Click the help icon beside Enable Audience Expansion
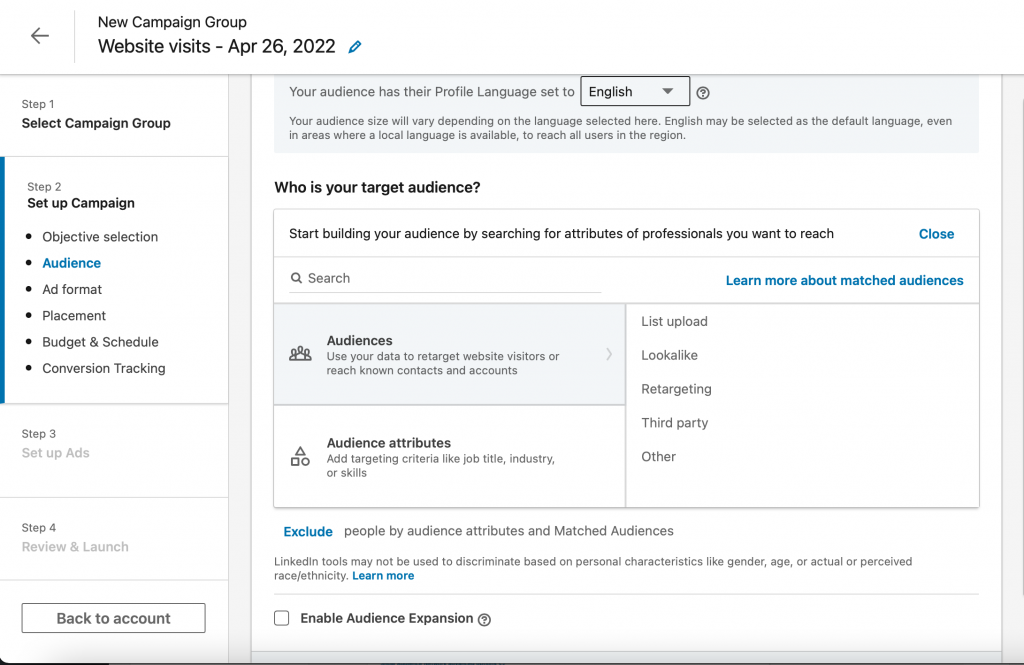This screenshot has width=1024, height=665. coord(484,619)
